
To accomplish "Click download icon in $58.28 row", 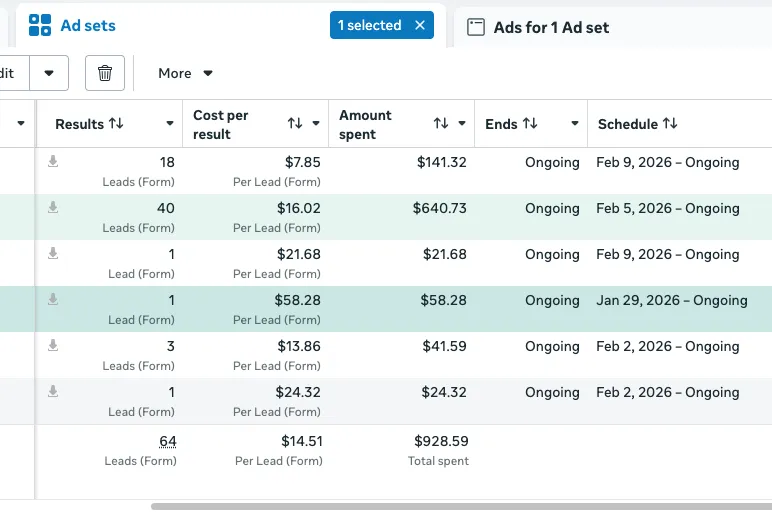I will [x=53, y=299].
